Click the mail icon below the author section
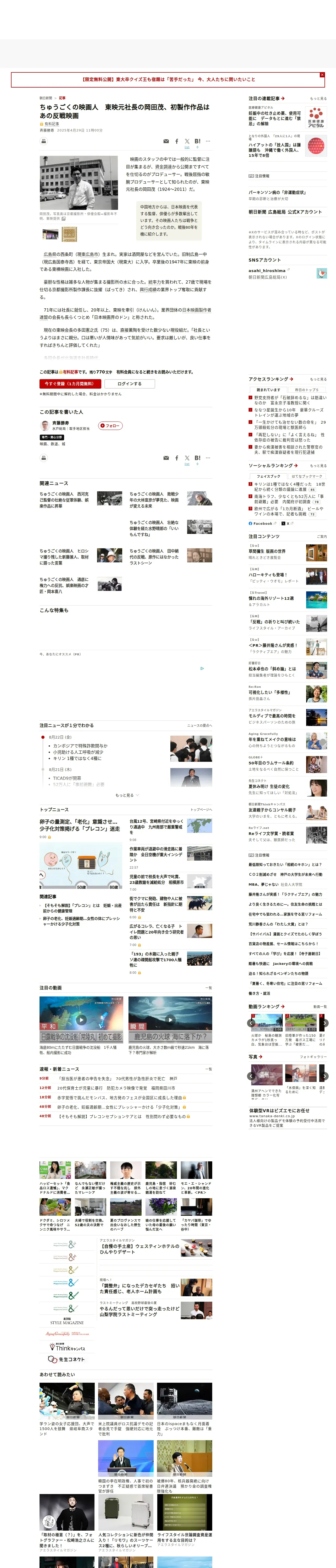Viewport: 336px width, 1568px height. [166, 458]
